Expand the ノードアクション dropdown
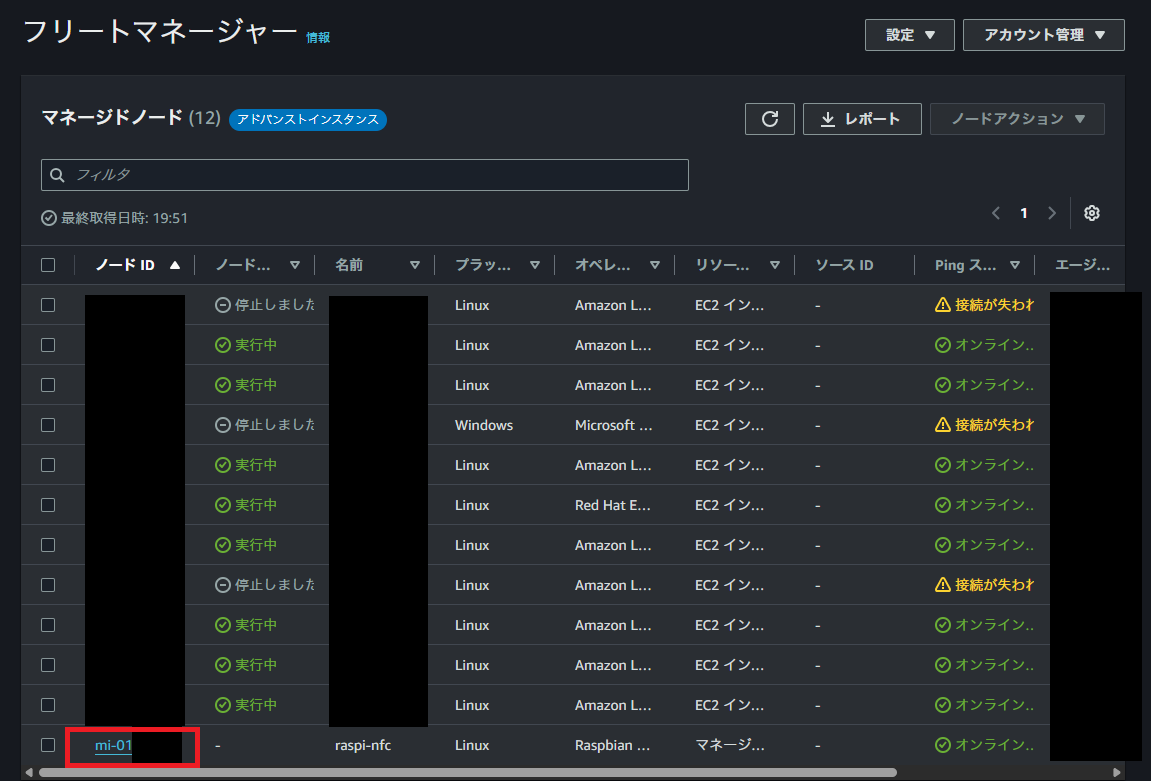 pyautogui.click(x=1016, y=118)
